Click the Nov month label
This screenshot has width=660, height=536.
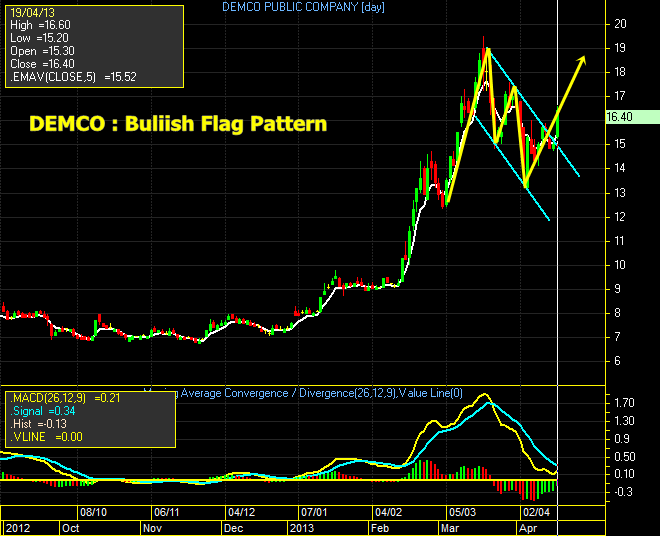(152, 528)
